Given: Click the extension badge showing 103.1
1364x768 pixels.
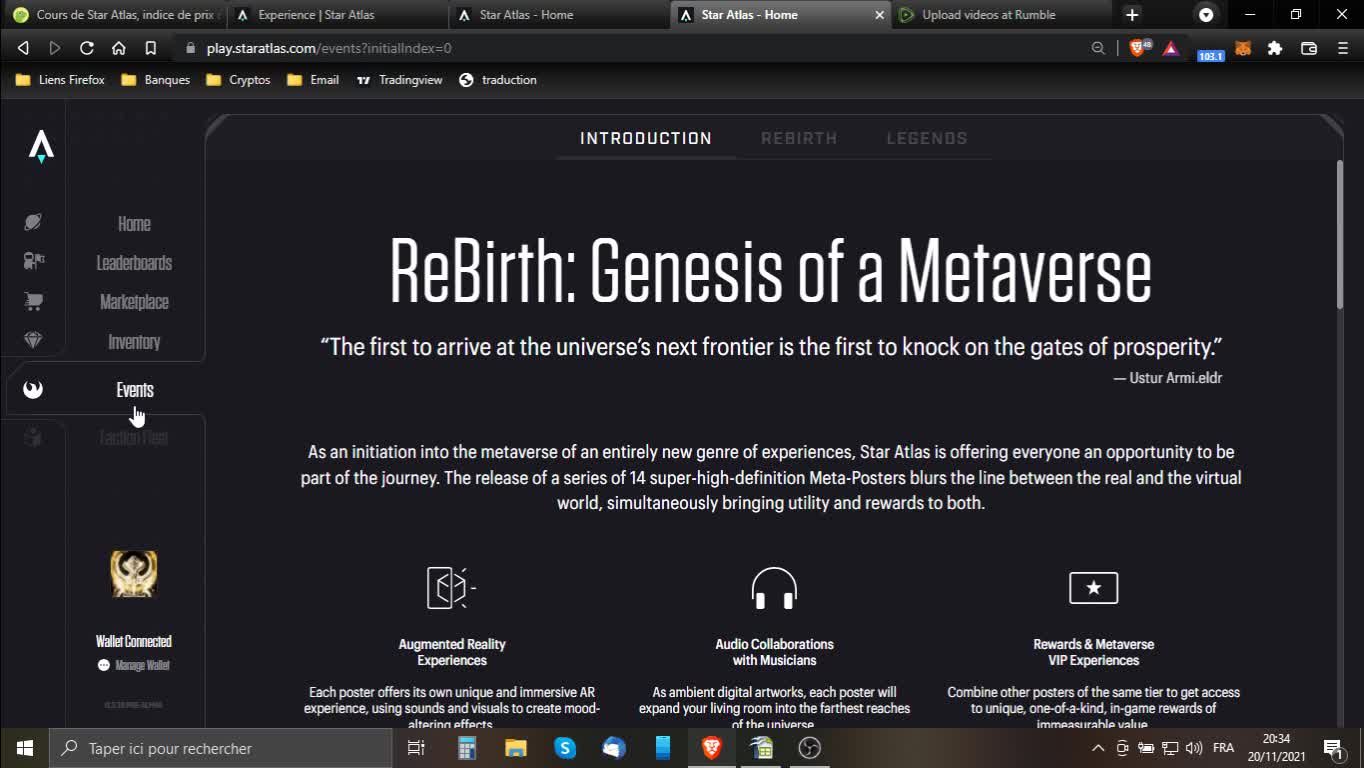Looking at the screenshot, I should pyautogui.click(x=1210, y=55).
